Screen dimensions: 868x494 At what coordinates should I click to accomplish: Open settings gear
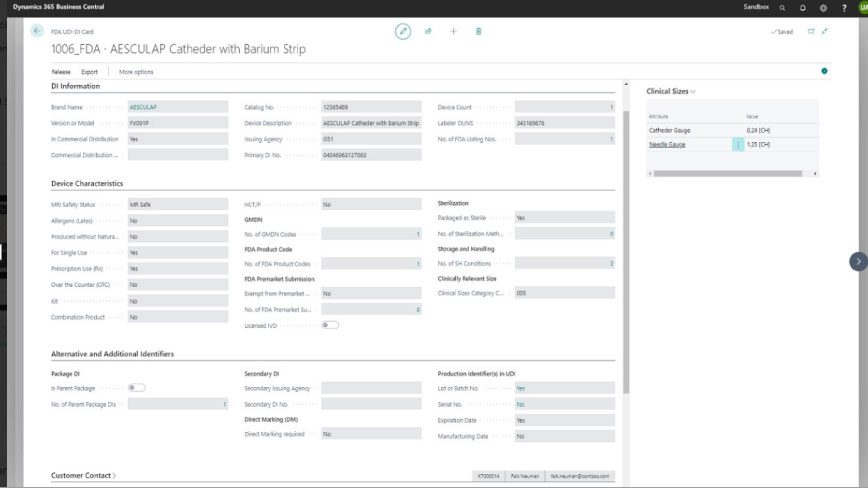click(823, 8)
